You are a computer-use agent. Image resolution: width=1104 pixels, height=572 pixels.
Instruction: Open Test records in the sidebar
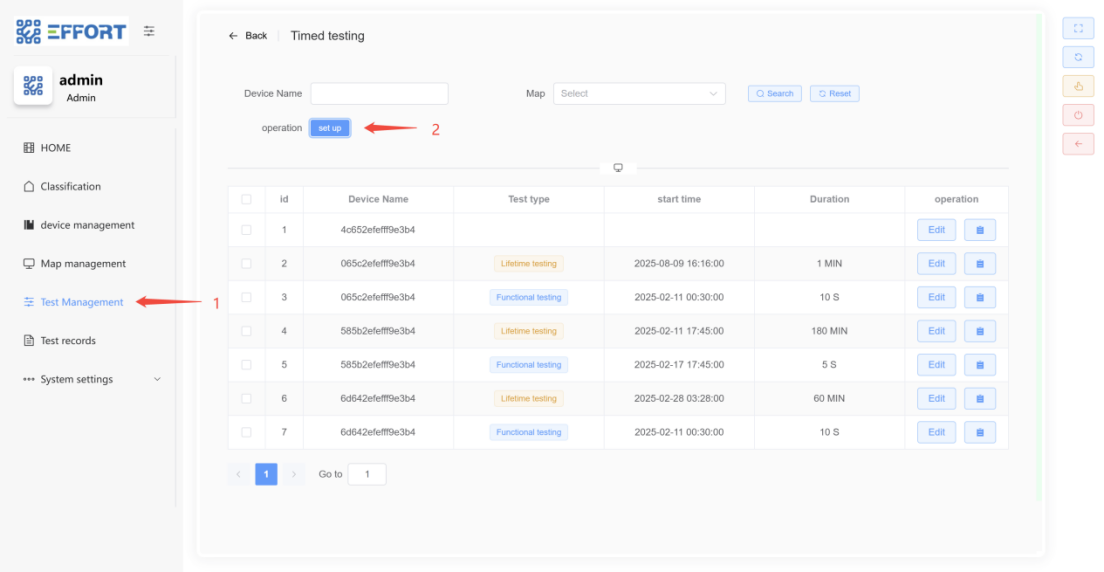pyautogui.click(x=68, y=341)
